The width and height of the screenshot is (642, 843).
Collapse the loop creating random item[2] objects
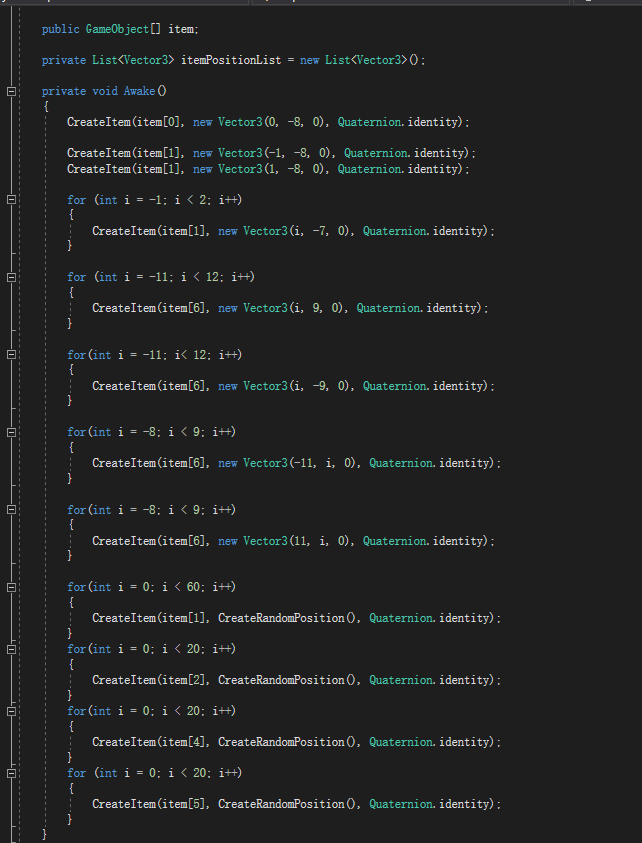pyautogui.click(x=11, y=649)
